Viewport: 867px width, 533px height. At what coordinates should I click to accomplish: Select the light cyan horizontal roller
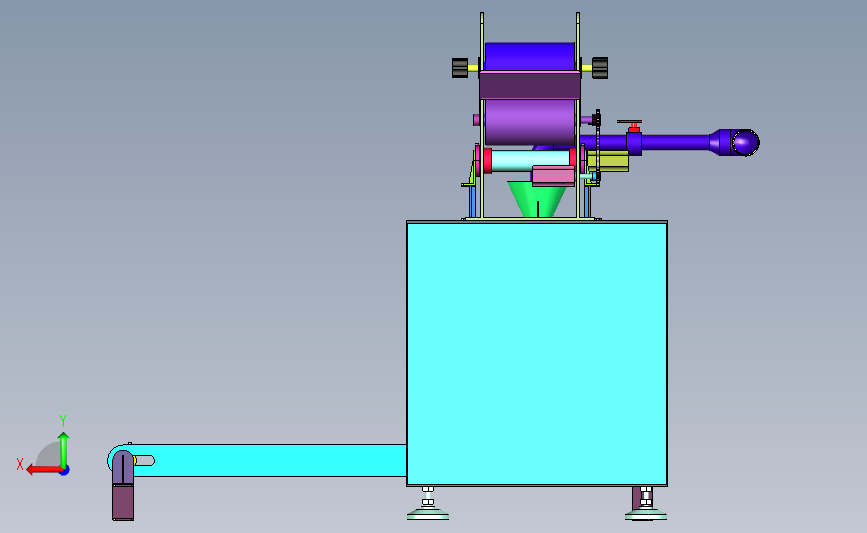pos(530,158)
